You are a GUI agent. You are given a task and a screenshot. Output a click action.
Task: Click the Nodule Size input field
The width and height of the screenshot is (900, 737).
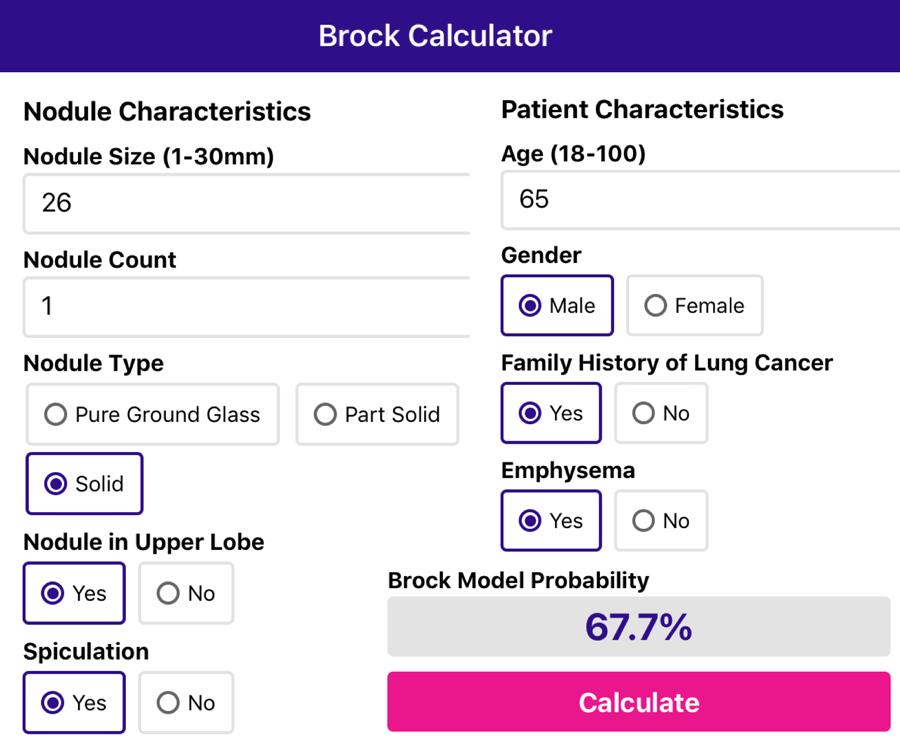pos(246,203)
